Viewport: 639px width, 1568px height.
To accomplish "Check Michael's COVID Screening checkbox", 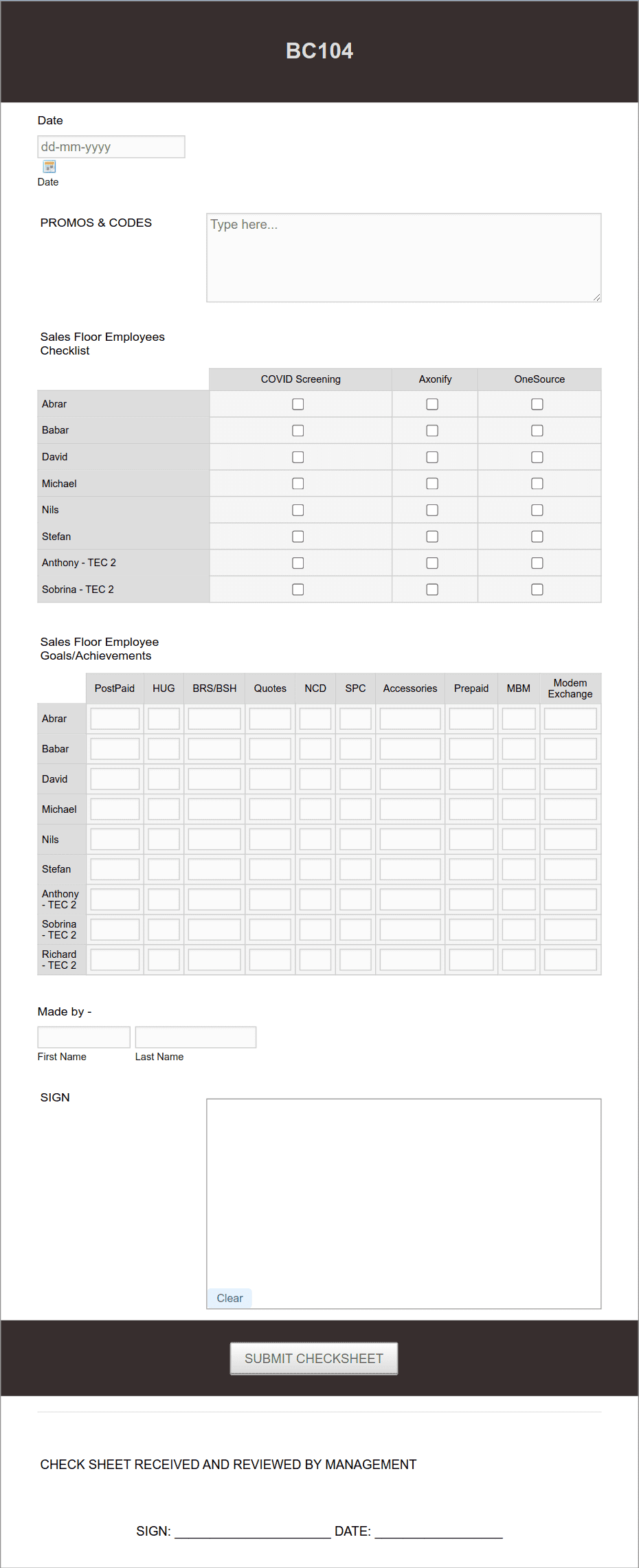I will pos(298,483).
